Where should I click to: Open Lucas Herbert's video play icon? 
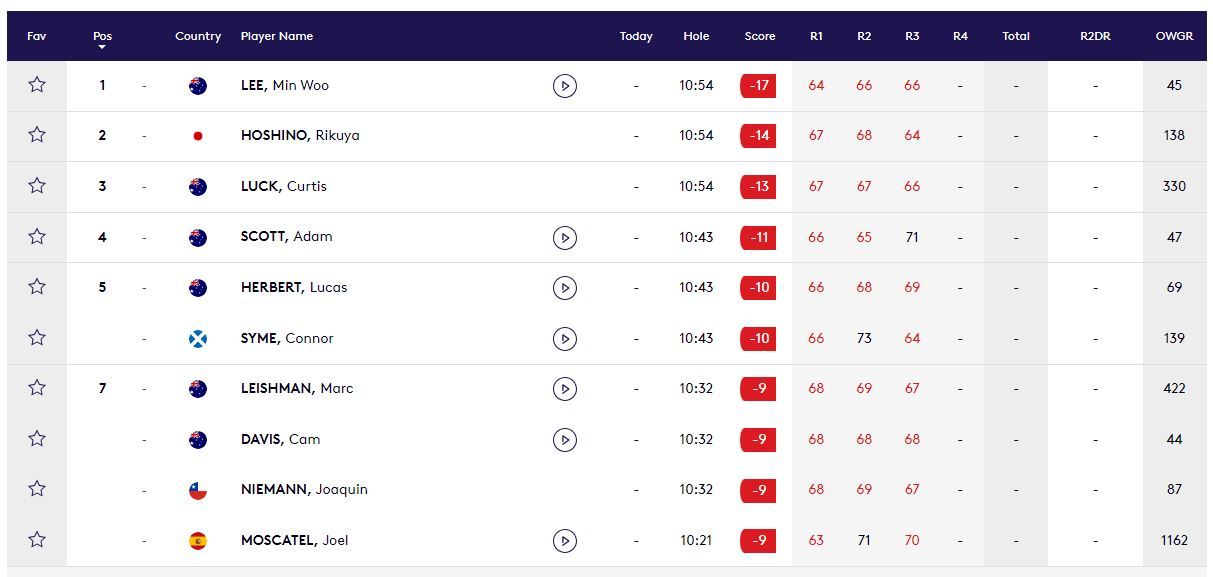pos(564,288)
